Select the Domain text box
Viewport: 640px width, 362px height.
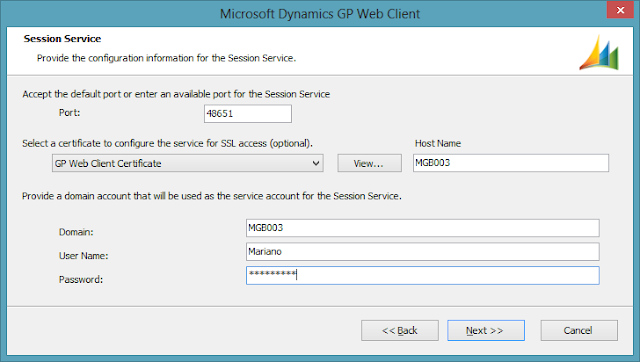tap(422, 228)
